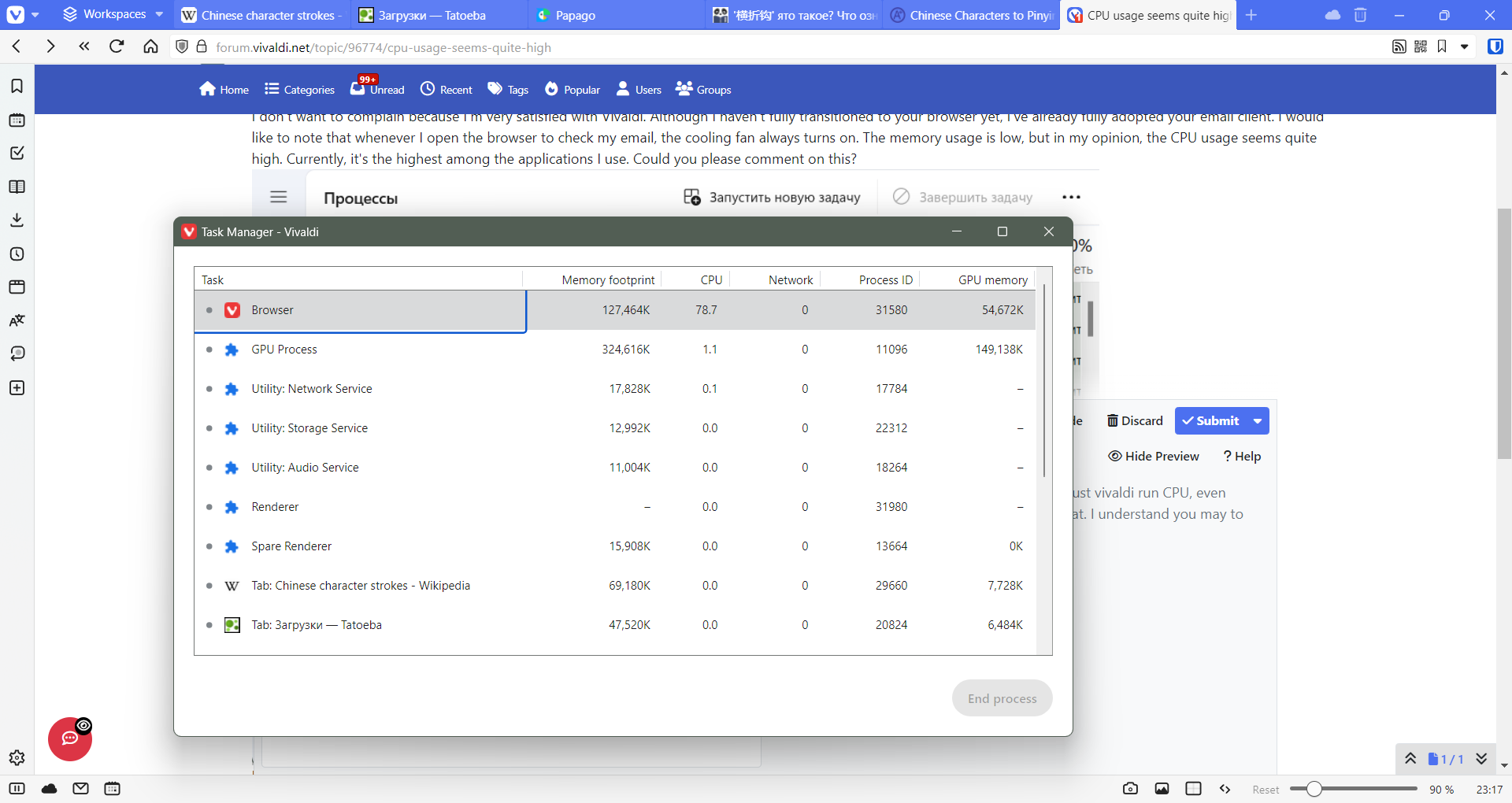Switch to the Chinese character strokes tab
This screenshot has height=803, width=1512.
point(261,15)
